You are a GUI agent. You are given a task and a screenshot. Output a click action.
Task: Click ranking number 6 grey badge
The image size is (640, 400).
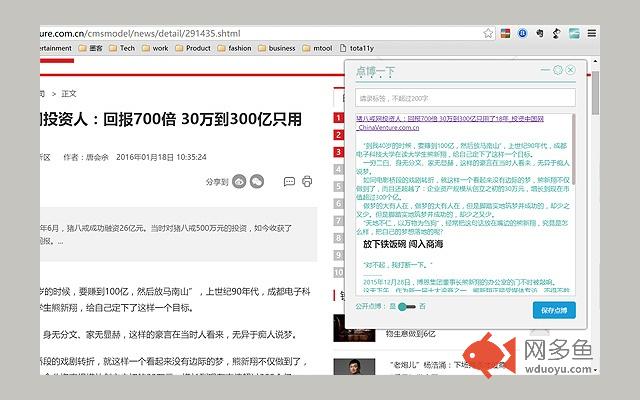pyautogui.click(x=339, y=204)
